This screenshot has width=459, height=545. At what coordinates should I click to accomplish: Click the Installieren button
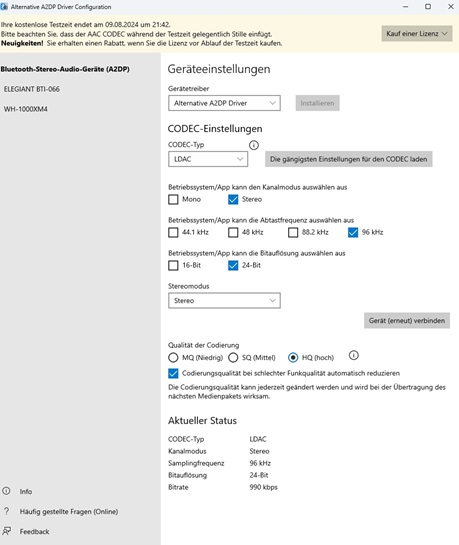(x=317, y=103)
